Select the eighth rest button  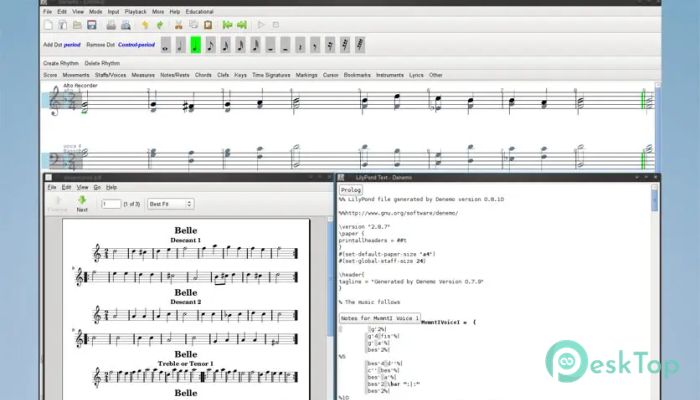pyautogui.click(x=315, y=45)
